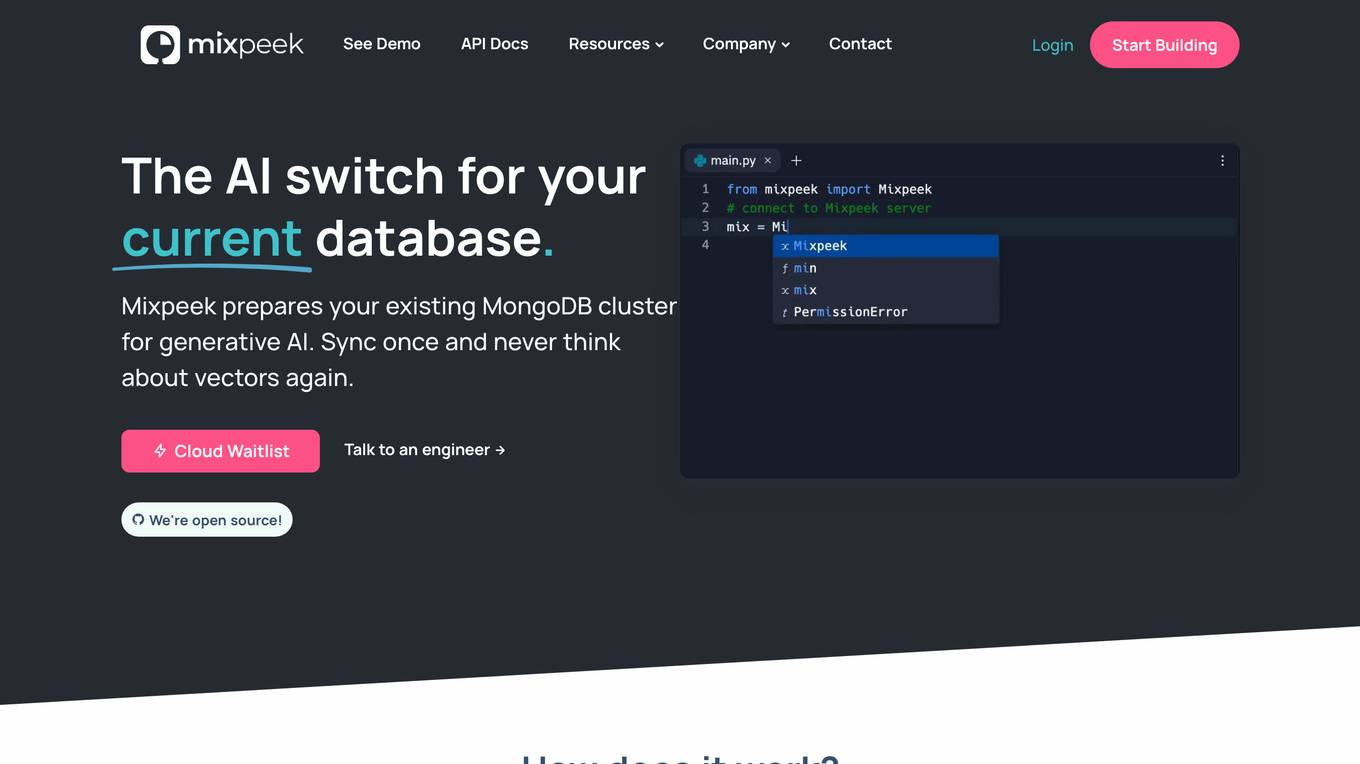Click code line 3 'mix = Mi'
The height and width of the screenshot is (764, 1360).
coord(757,227)
